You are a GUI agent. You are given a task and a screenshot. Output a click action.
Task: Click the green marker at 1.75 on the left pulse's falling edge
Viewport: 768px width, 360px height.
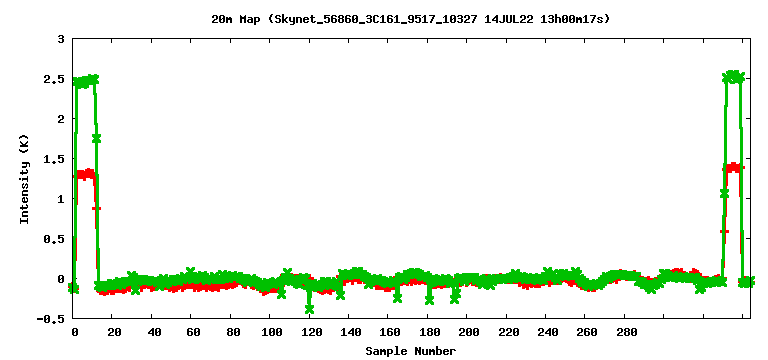pos(96,139)
